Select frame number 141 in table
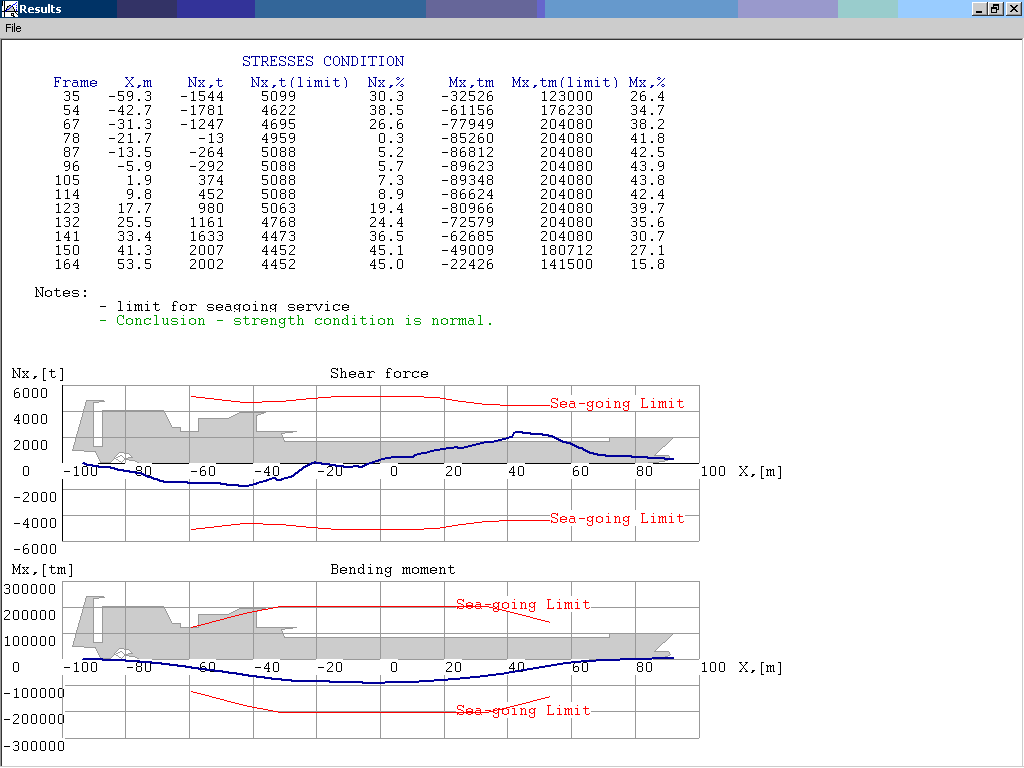Viewport: 1024px width, 768px height. (x=67, y=236)
